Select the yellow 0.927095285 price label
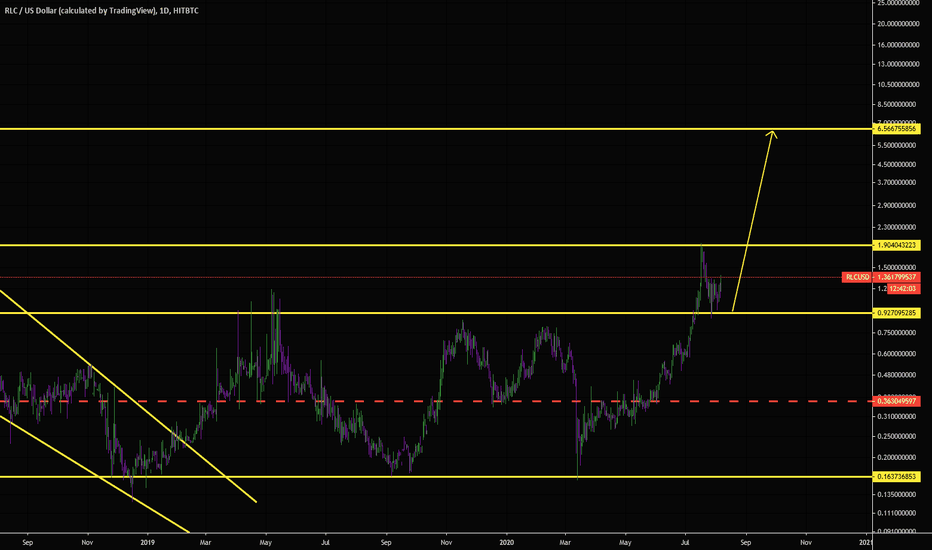 tap(896, 313)
